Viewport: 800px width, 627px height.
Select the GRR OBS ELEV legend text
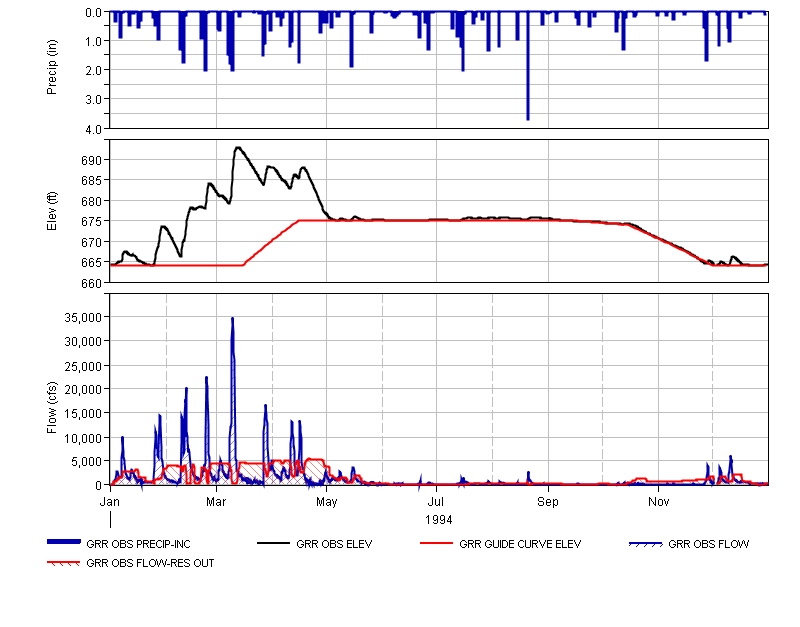(x=334, y=545)
